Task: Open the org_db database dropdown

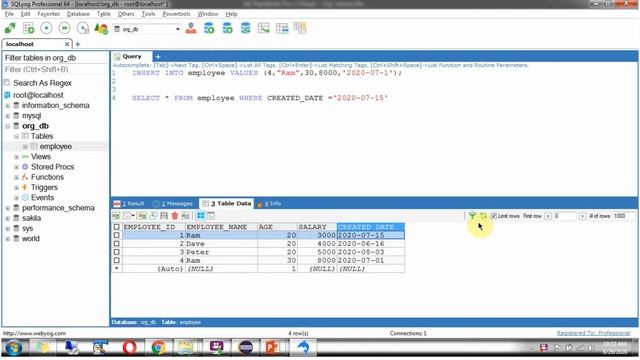Action: (178, 29)
